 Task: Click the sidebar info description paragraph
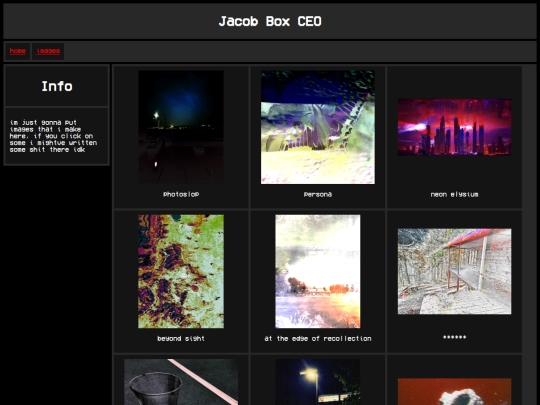pos(53,136)
